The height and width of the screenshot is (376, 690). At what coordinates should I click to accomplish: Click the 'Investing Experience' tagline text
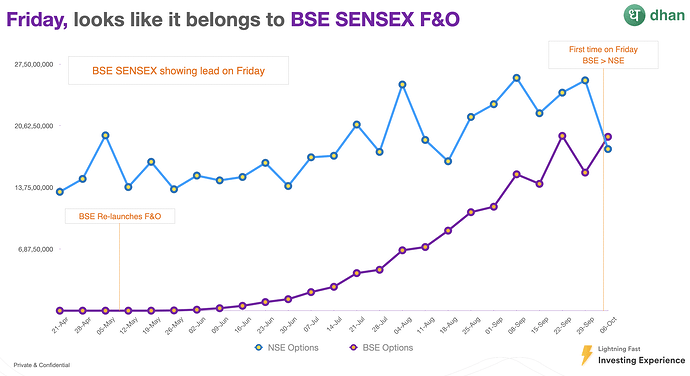[641, 360]
